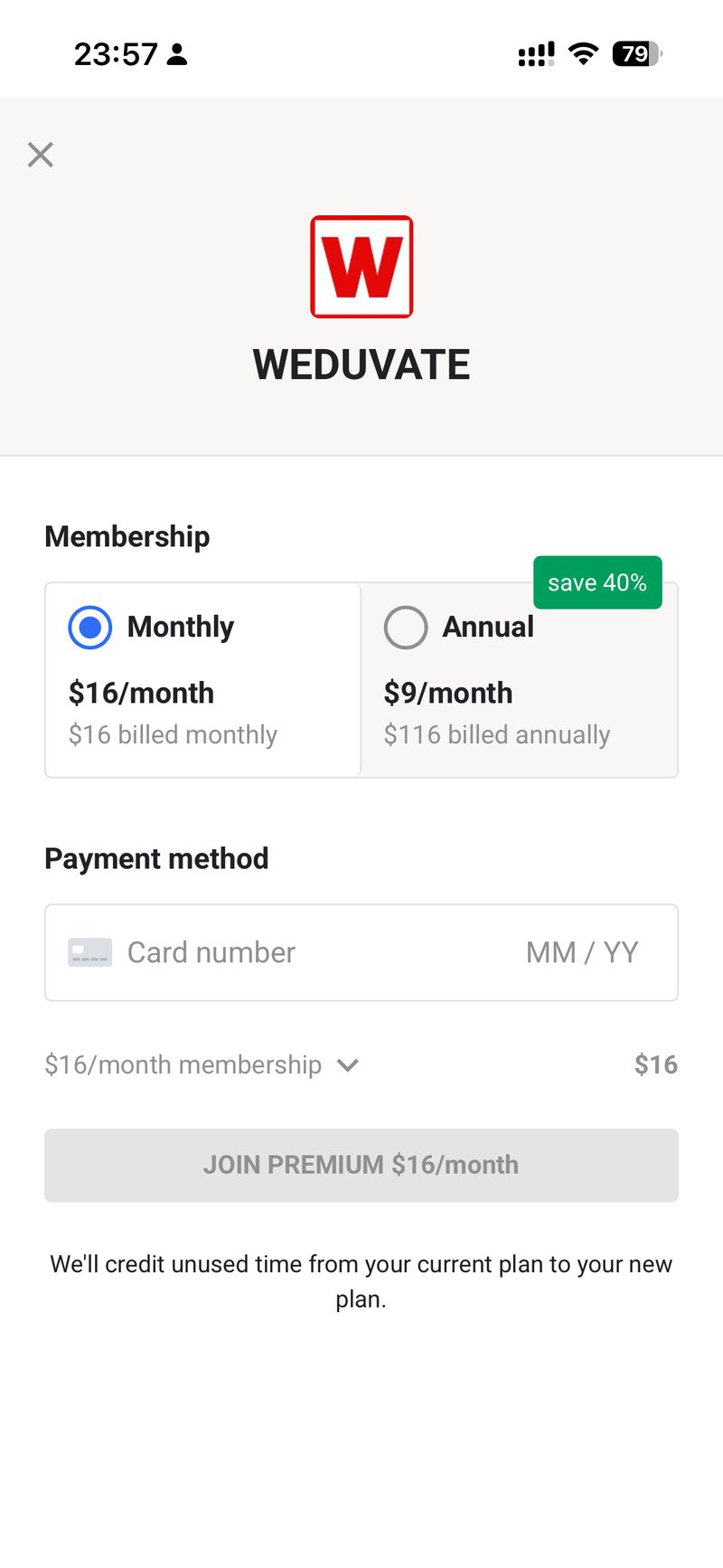Tap the 23:57 clock in status bar
This screenshot has height=1568, width=723.
(116, 54)
